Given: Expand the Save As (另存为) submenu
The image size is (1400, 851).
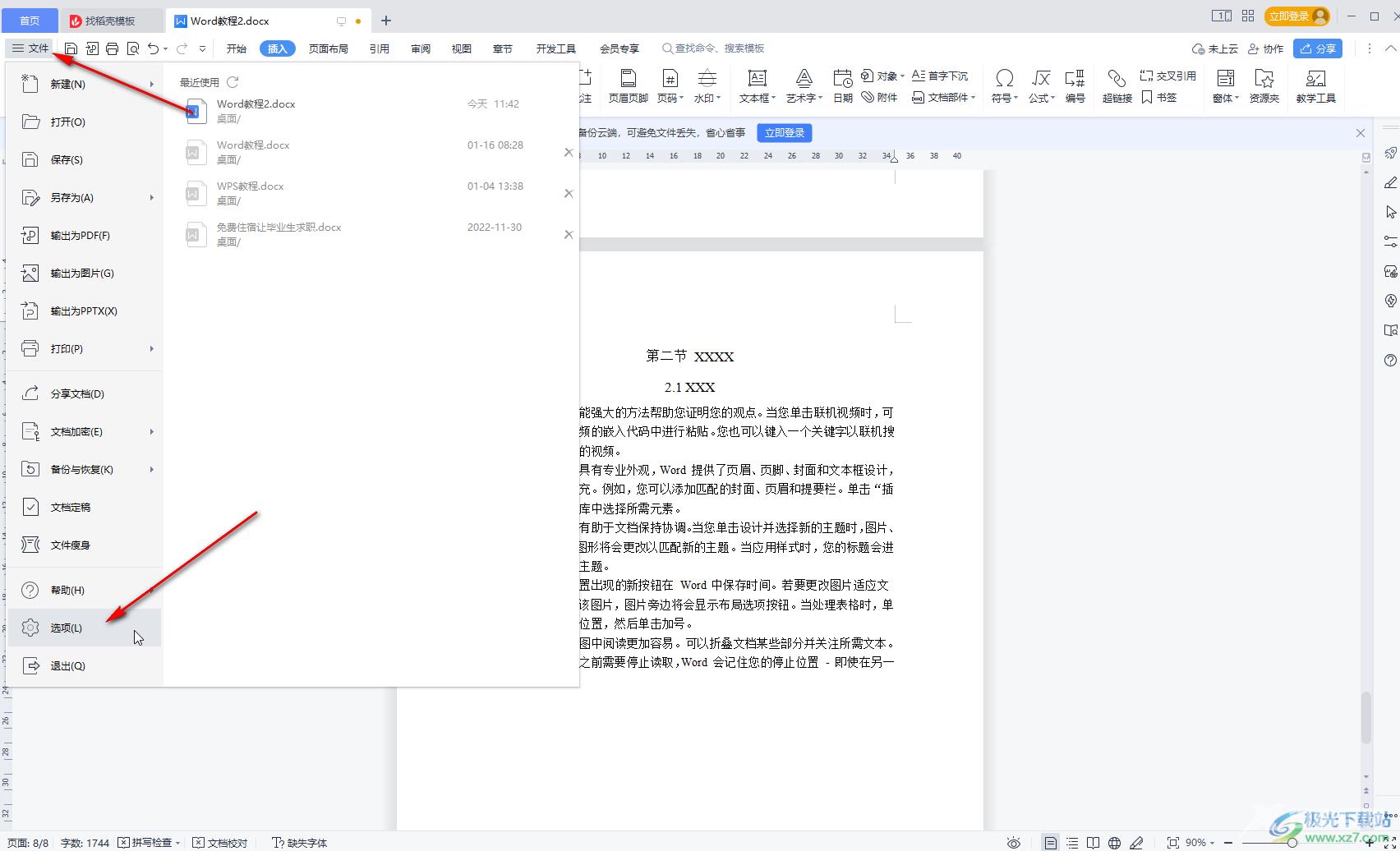Looking at the screenshot, I should (151, 197).
